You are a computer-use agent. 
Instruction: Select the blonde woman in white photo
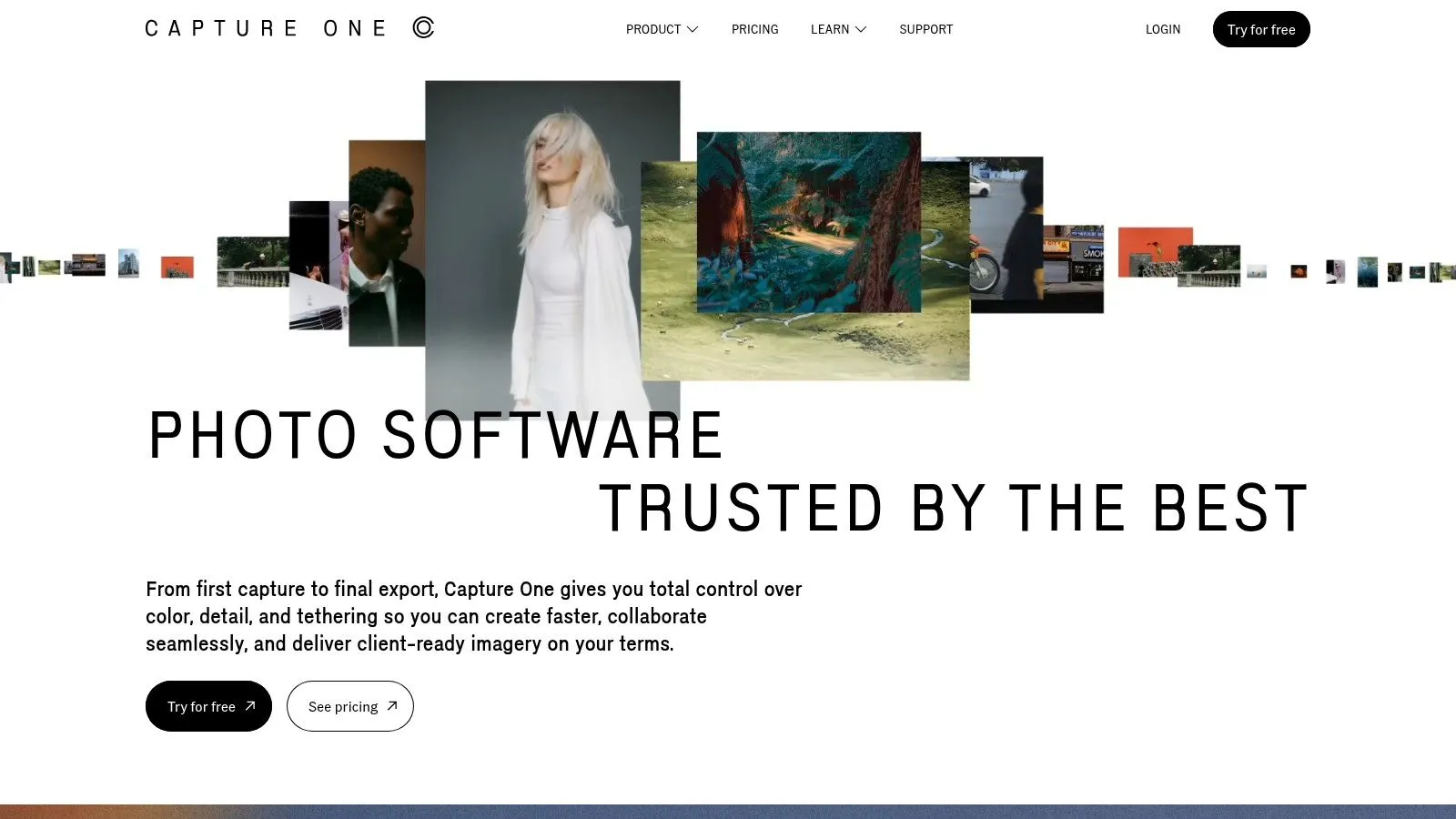click(552, 250)
